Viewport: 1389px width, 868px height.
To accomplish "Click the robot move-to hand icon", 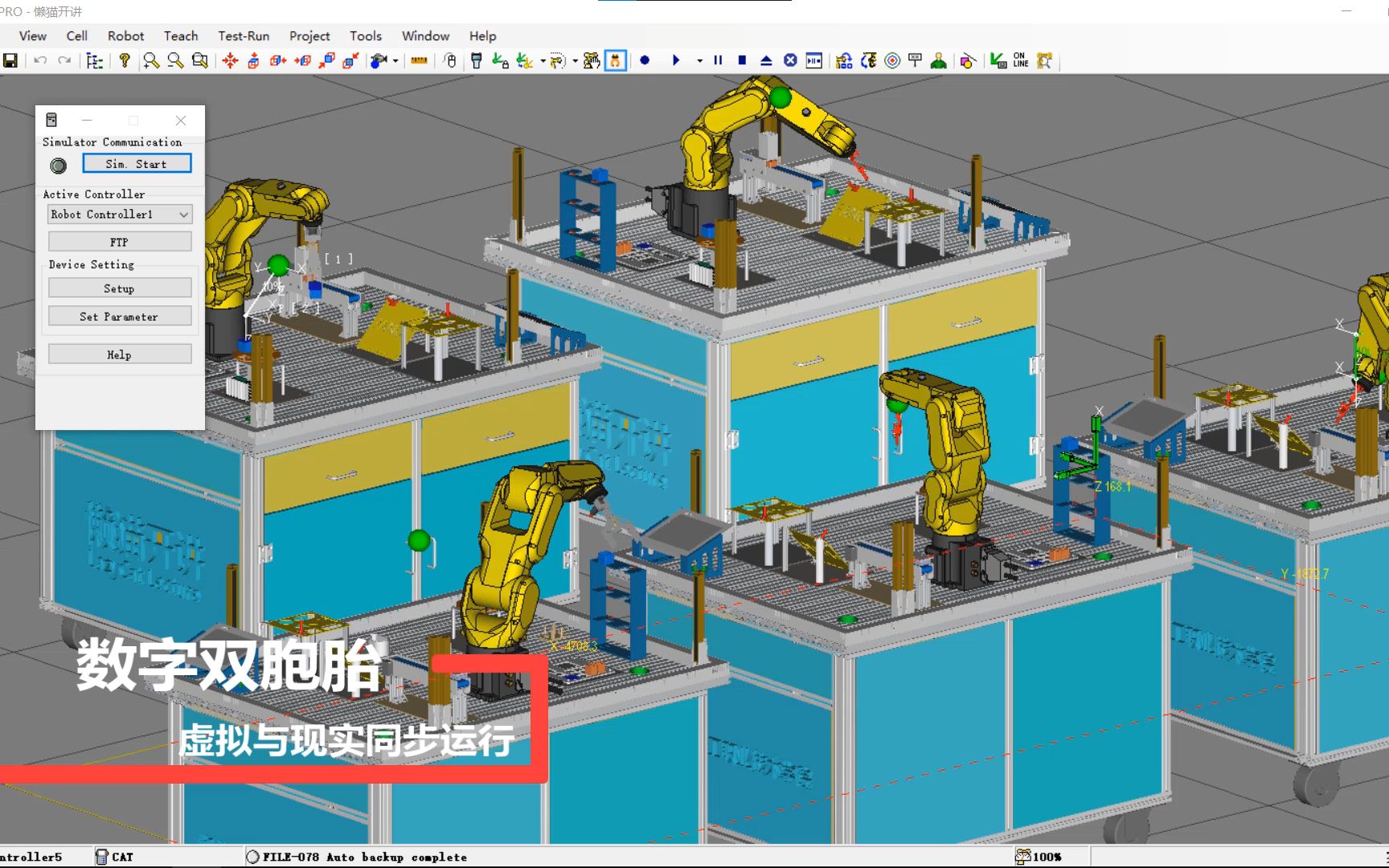I will [592, 61].
